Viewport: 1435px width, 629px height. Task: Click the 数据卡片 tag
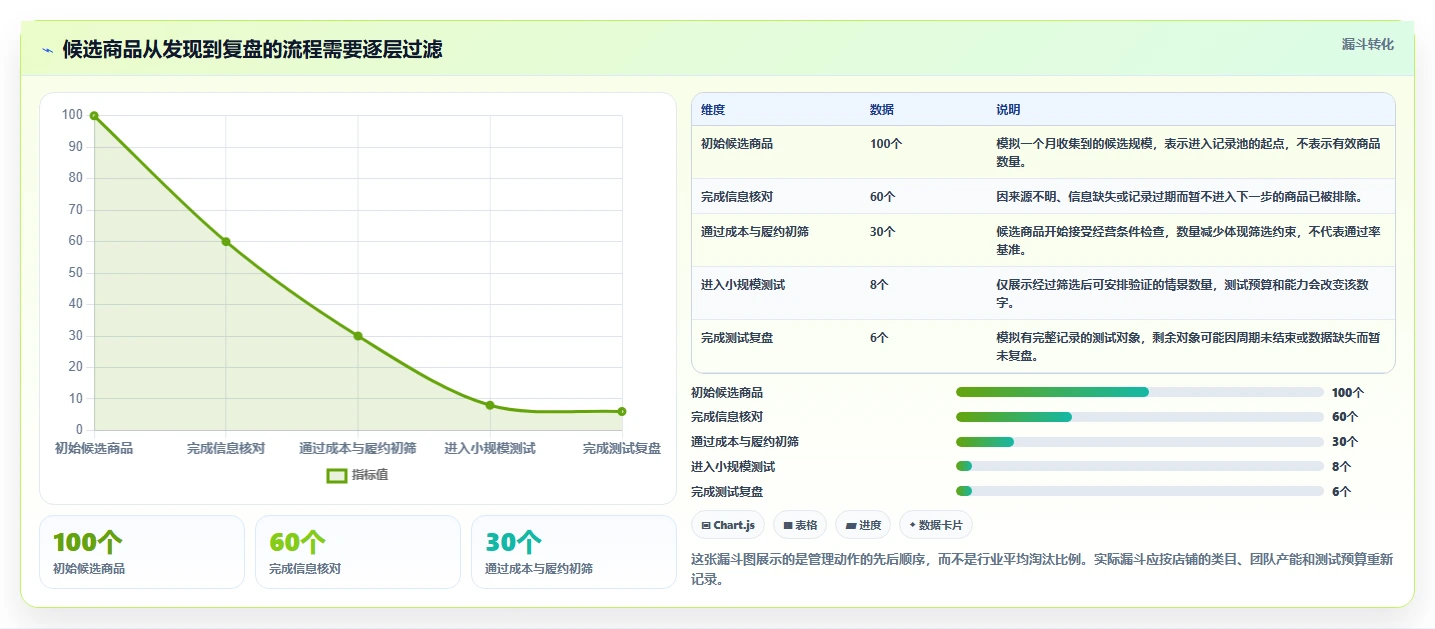coord(936,525)
